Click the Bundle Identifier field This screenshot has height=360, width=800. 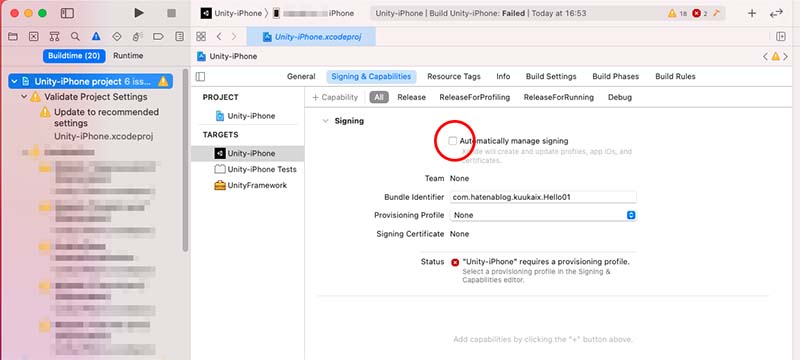[543, 197]
